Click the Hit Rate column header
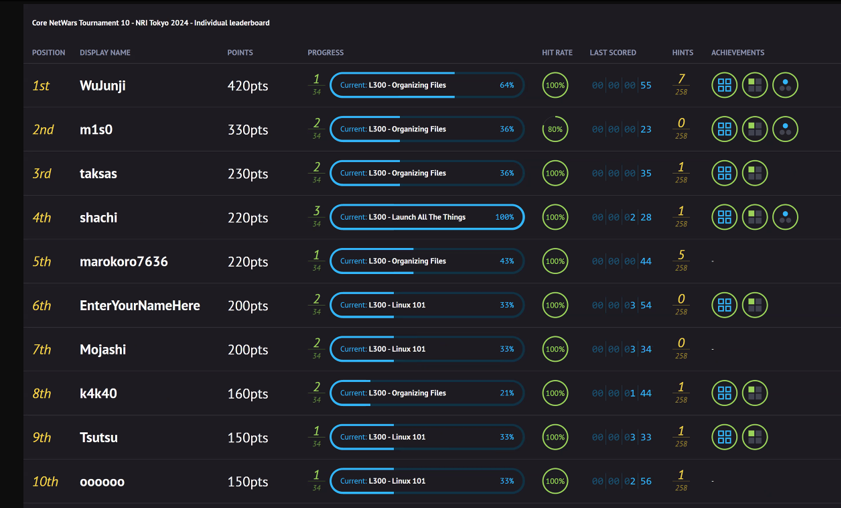This screenshot has height=508, width=841. coord(557,53)
